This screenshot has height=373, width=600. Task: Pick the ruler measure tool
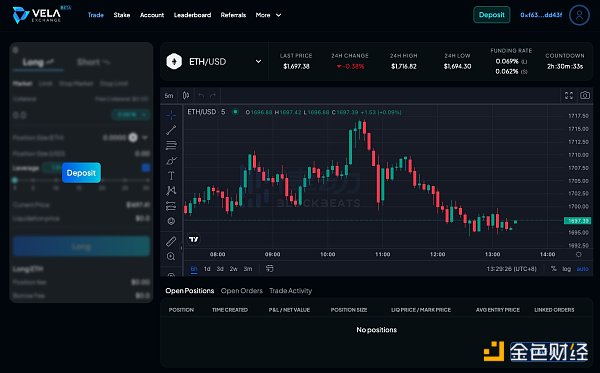point(171,241)
